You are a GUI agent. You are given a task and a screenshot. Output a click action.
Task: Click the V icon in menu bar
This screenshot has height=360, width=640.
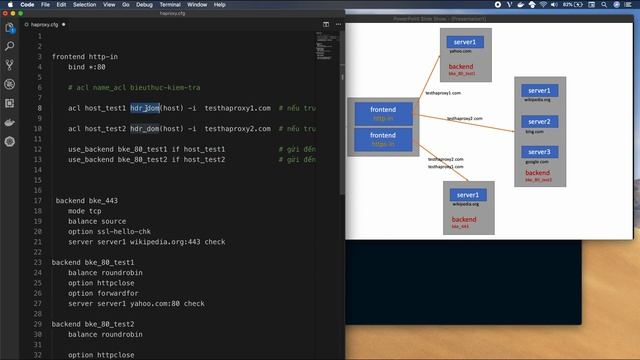coord(509,4)
